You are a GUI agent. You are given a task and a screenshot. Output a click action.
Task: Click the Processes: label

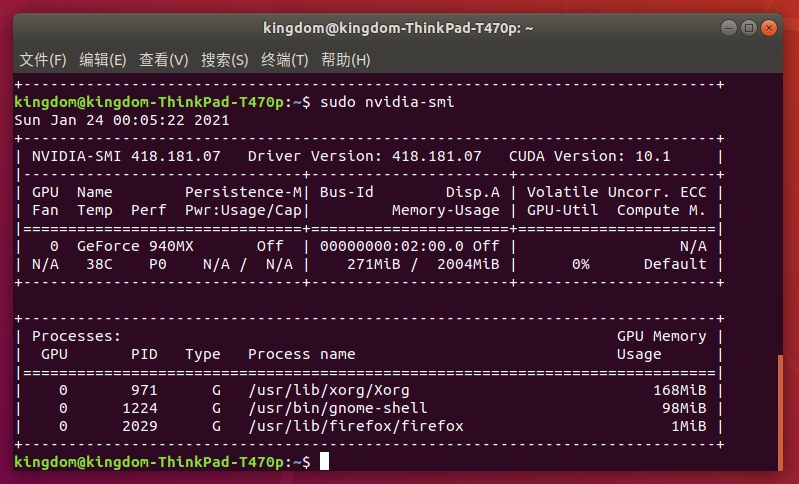[76, 336]
